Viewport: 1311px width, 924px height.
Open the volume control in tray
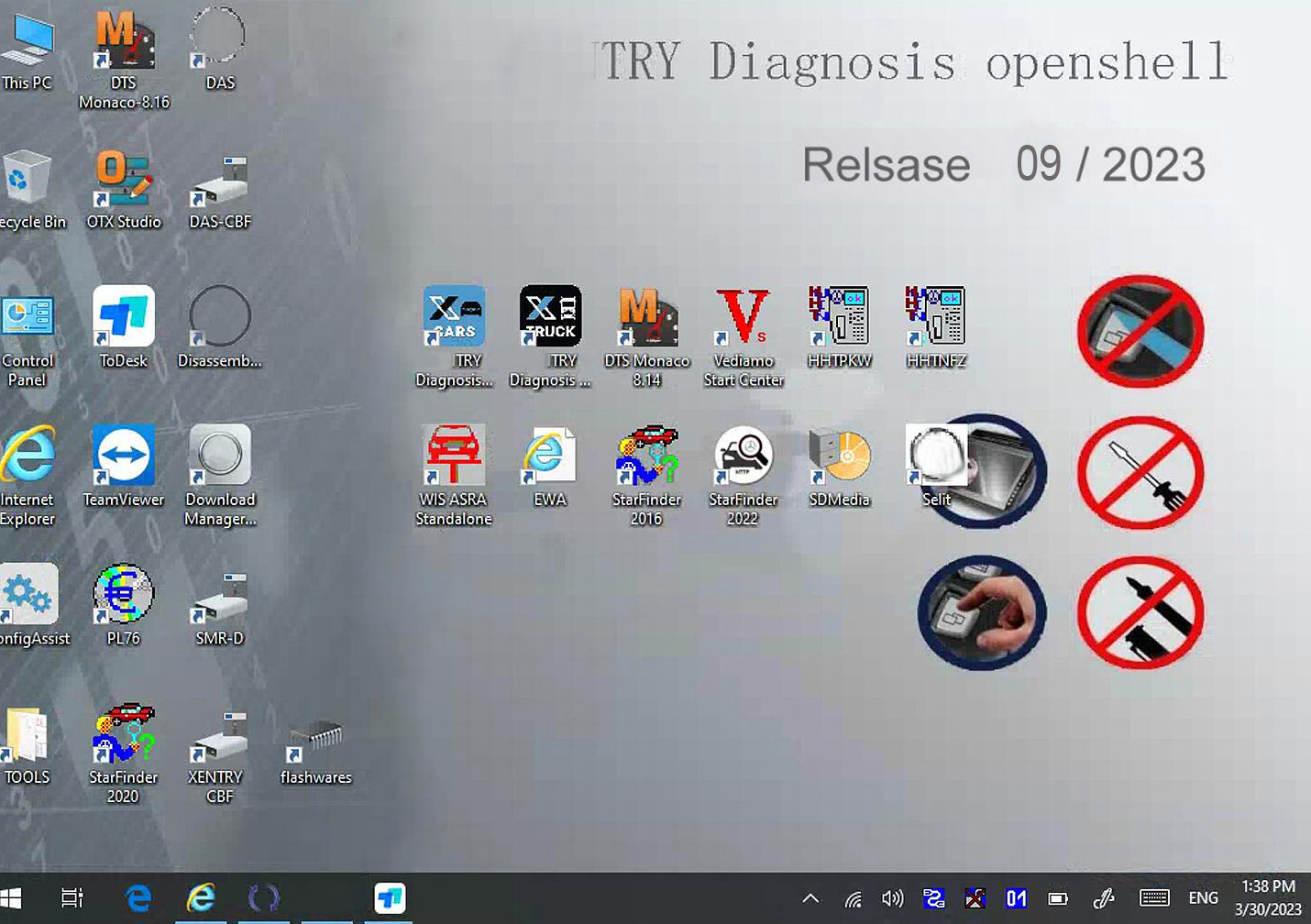(x=891, y=898)
